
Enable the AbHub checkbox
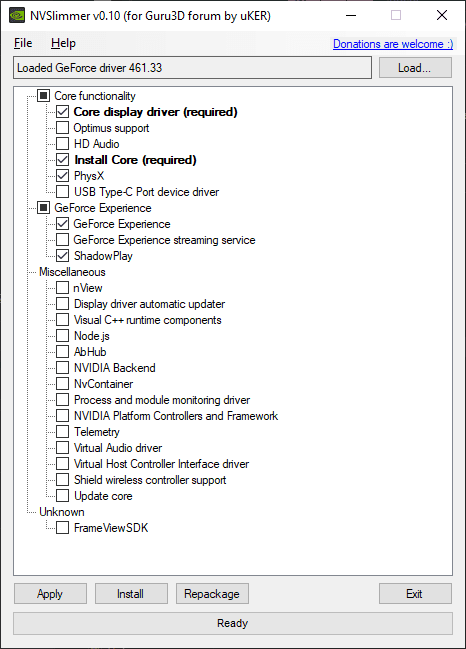click(62, 352)
